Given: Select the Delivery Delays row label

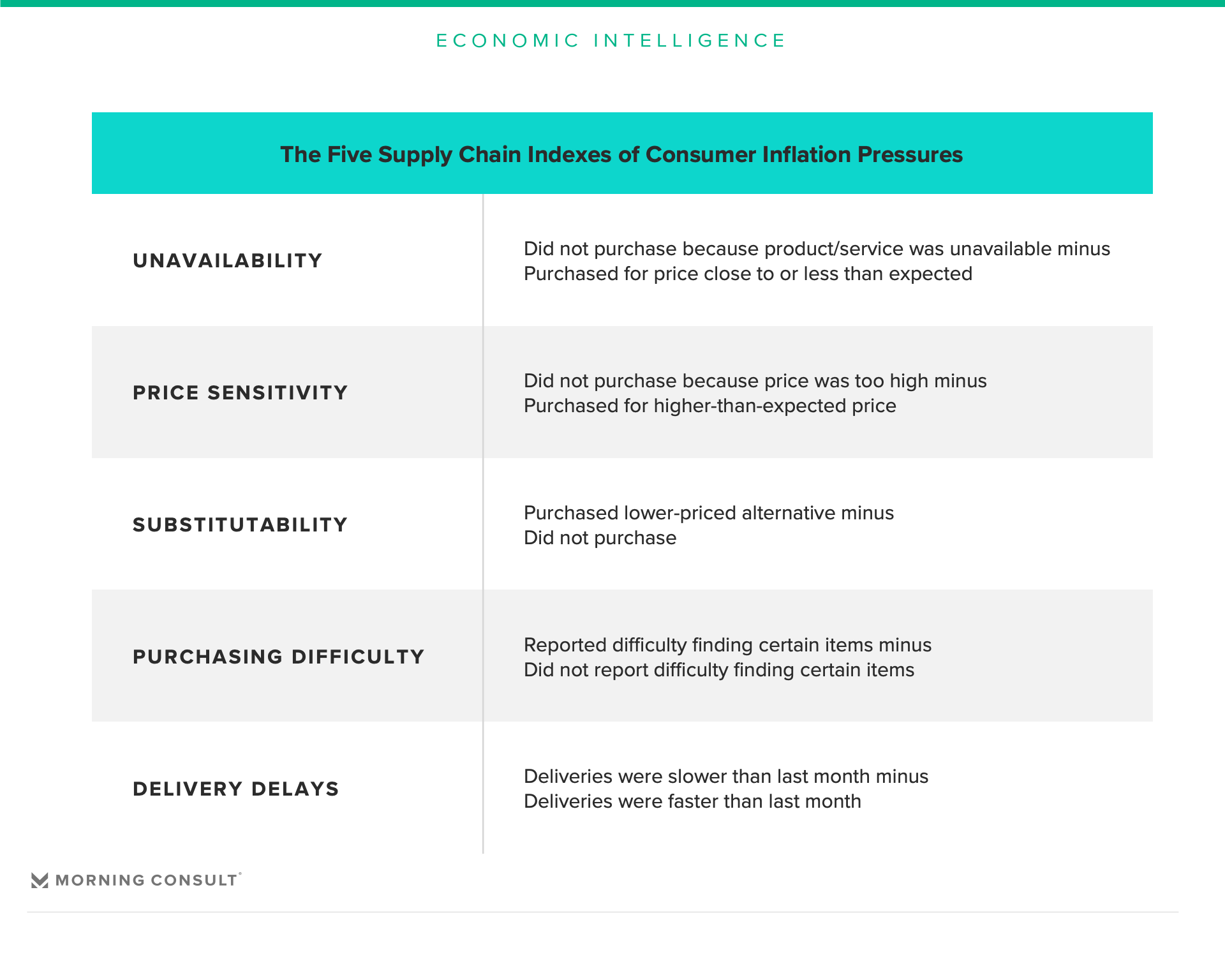Looking at the screenshot, I should (235, 789).
